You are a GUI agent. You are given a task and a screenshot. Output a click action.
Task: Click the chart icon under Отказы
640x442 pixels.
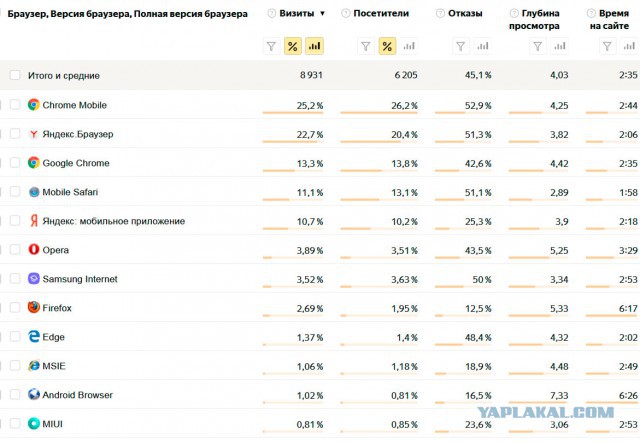(483, 46)
